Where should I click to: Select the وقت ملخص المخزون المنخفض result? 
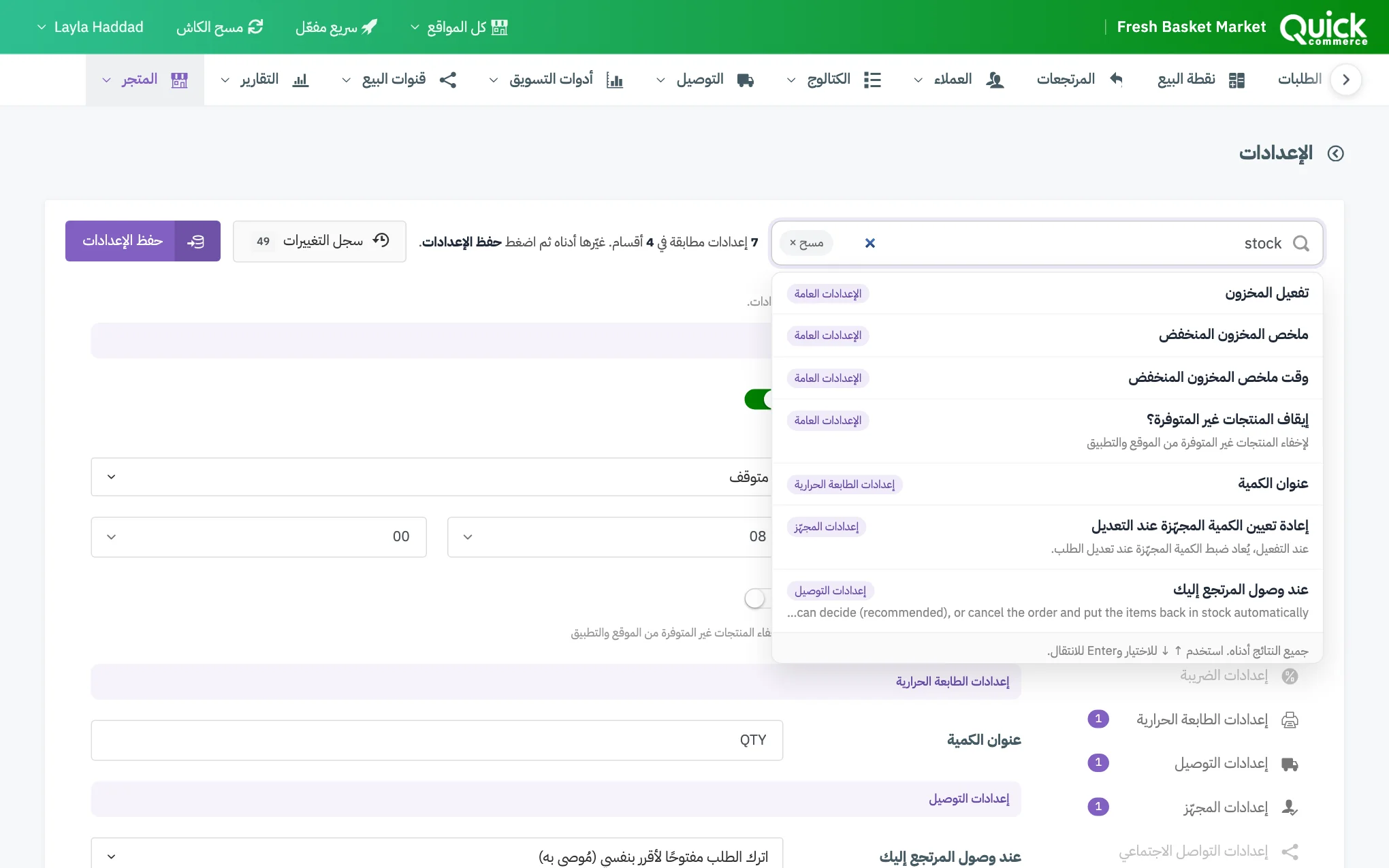[x=1047, y=378]
